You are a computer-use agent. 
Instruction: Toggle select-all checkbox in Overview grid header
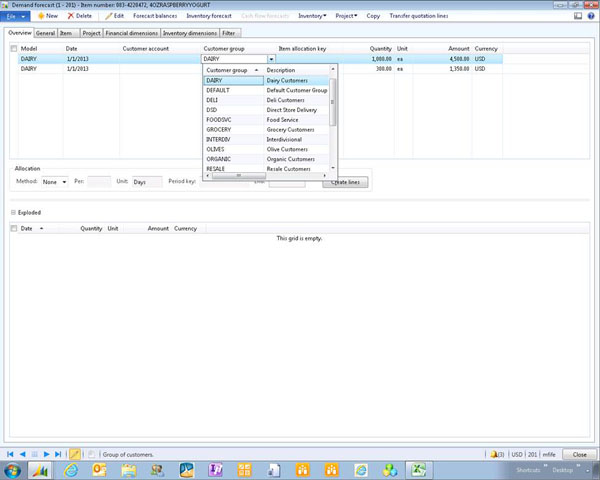pos(13,48)
